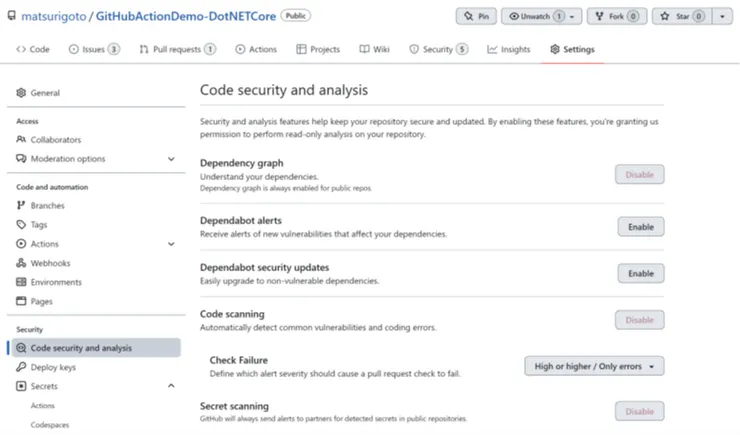Open the Check Failure severity dropdown
The width and height of the screenshot is (740, 435).
click(594, 367)
